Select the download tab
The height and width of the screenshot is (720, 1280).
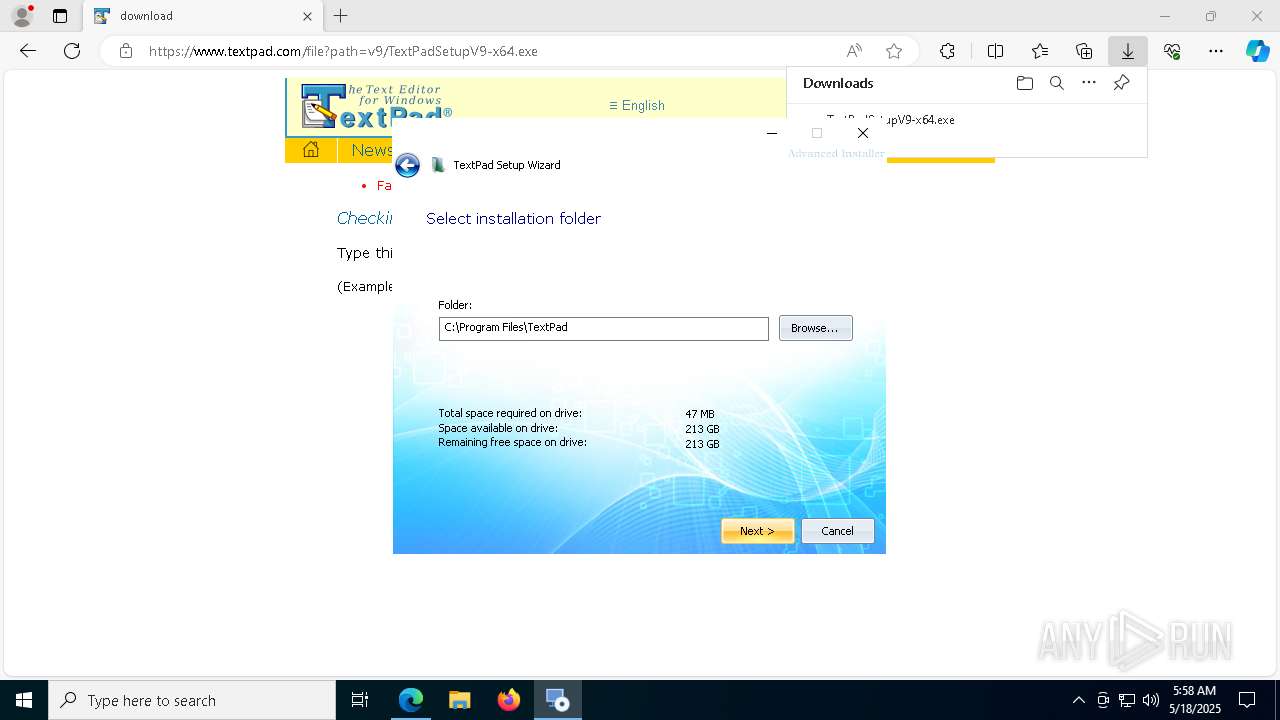[202, 16]
